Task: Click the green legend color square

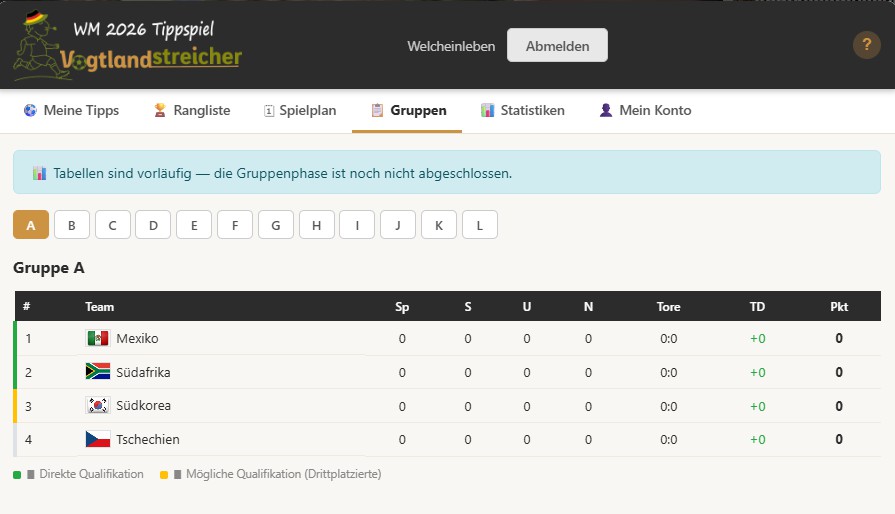Action: (17, 475)
